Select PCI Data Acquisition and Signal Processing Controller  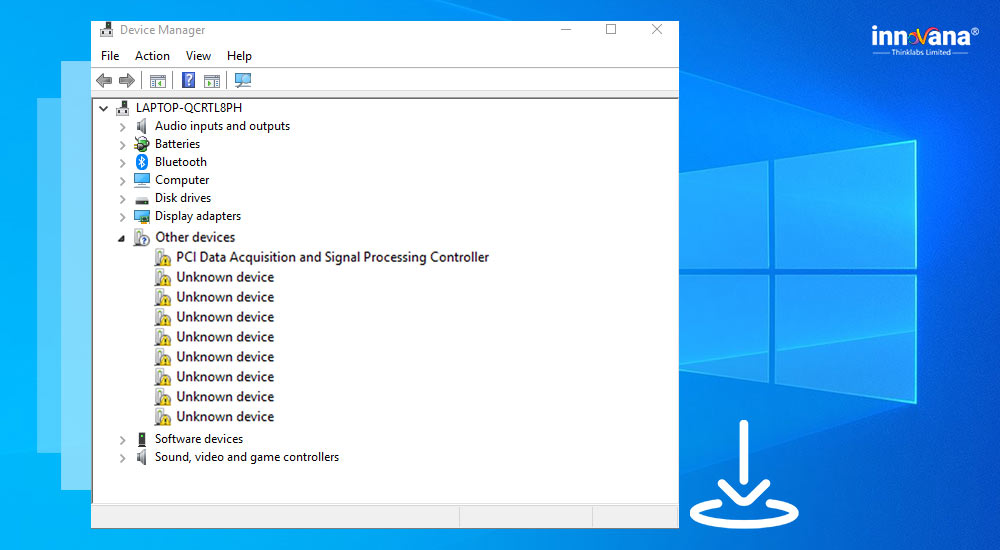pyautogui.click(x=332, y=257)
